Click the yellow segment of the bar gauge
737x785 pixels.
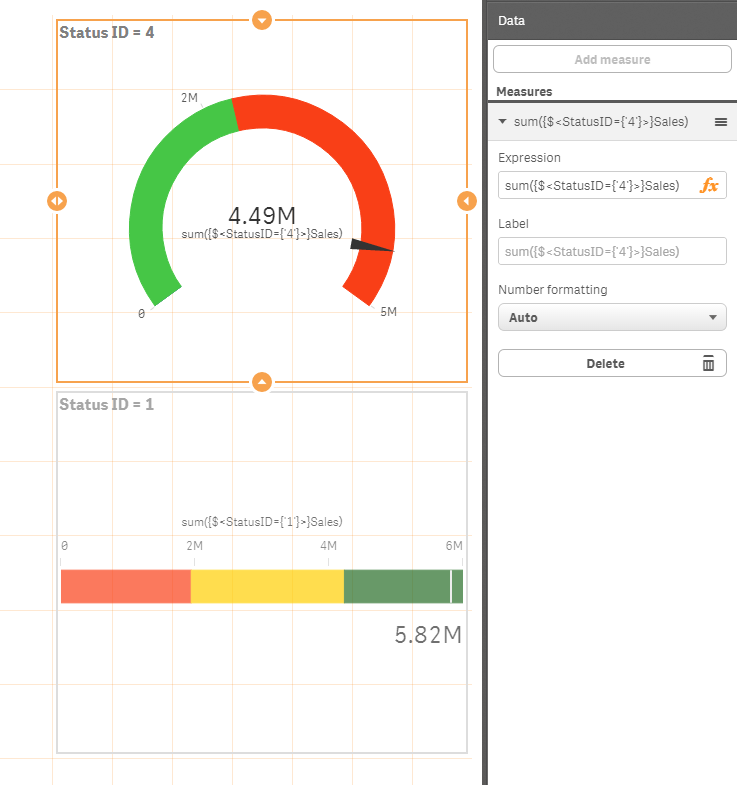[267, 586]
